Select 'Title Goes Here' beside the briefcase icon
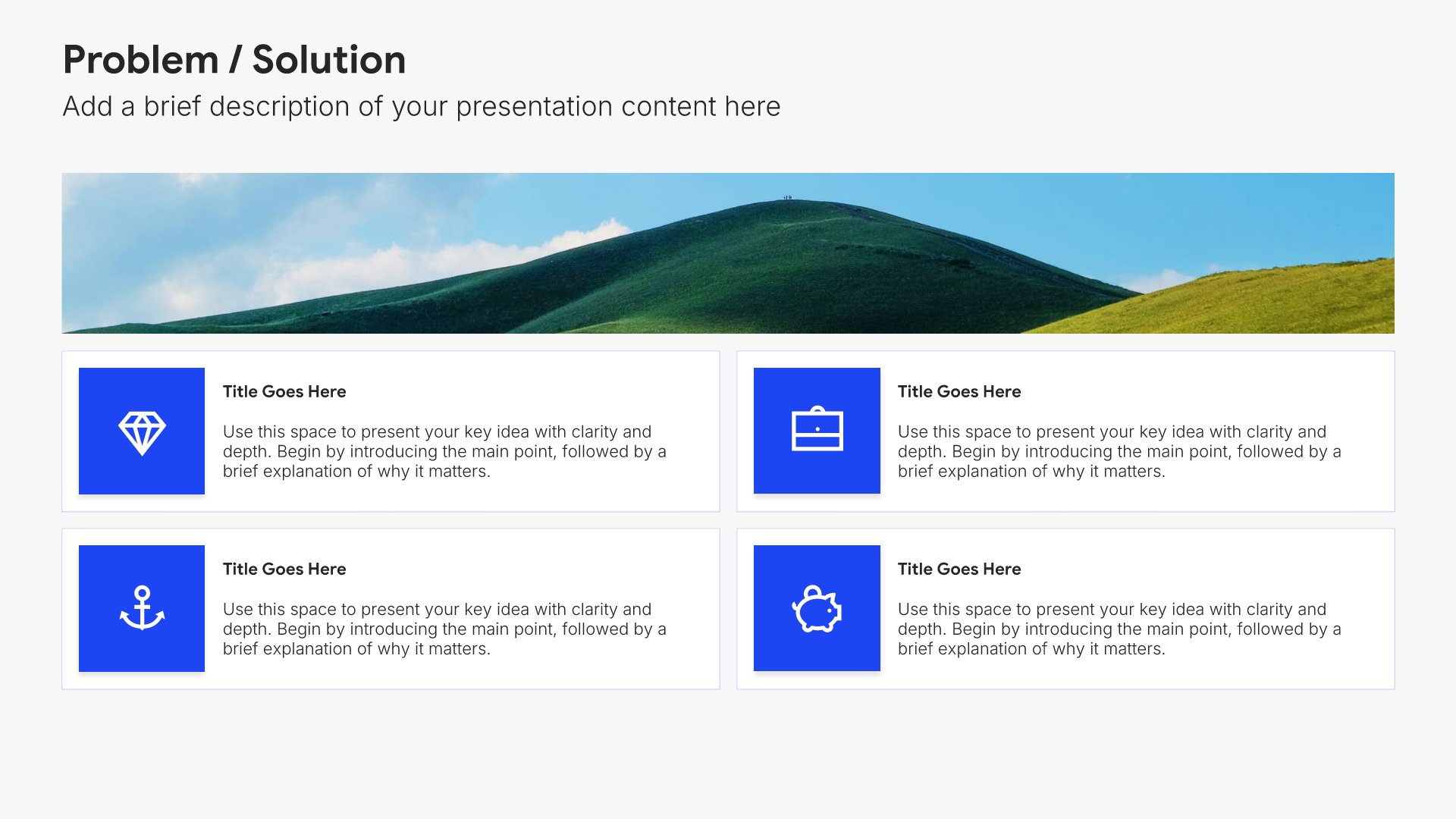Screen dimensions: 1456x819 pyautogui.click(x=959, y=391)
